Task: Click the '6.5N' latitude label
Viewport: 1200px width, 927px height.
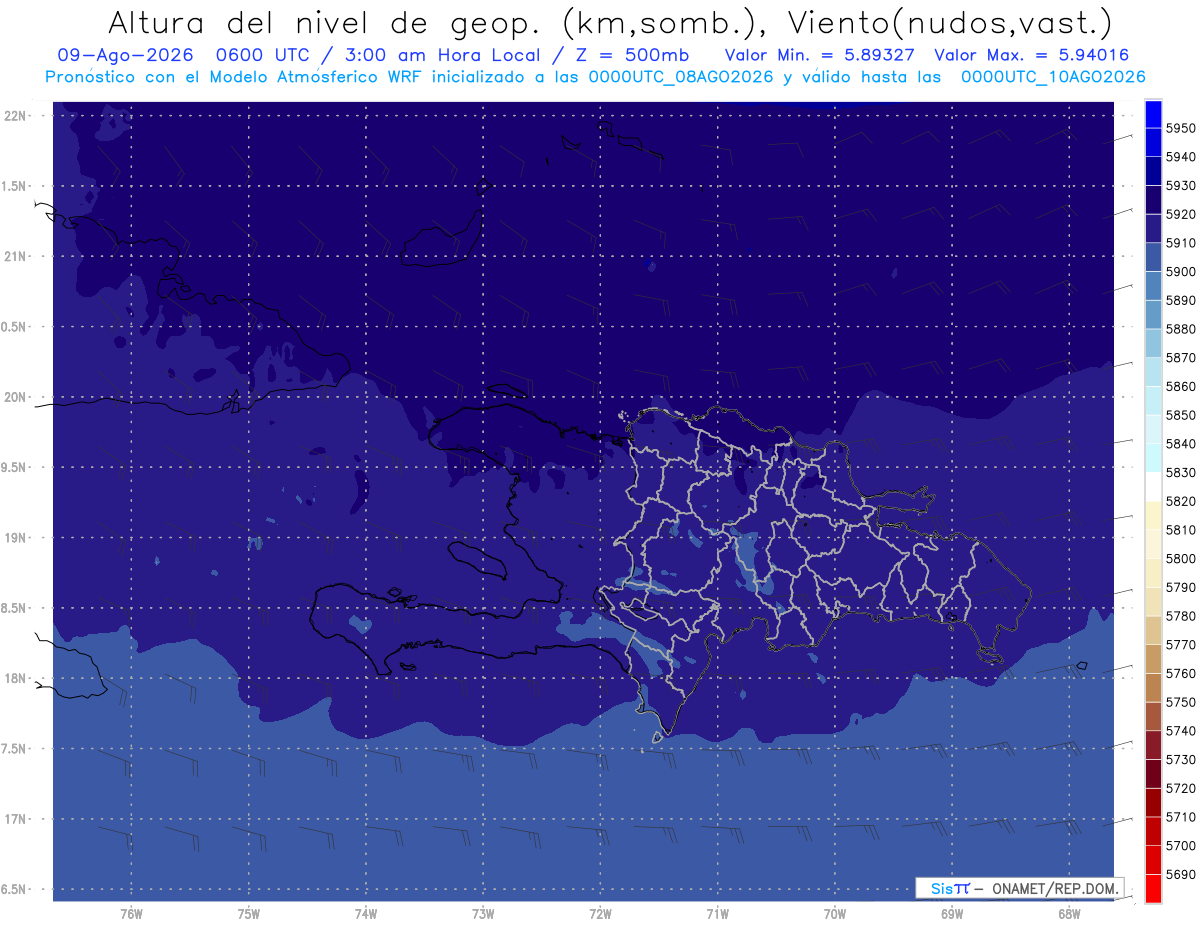Action: 13,889
